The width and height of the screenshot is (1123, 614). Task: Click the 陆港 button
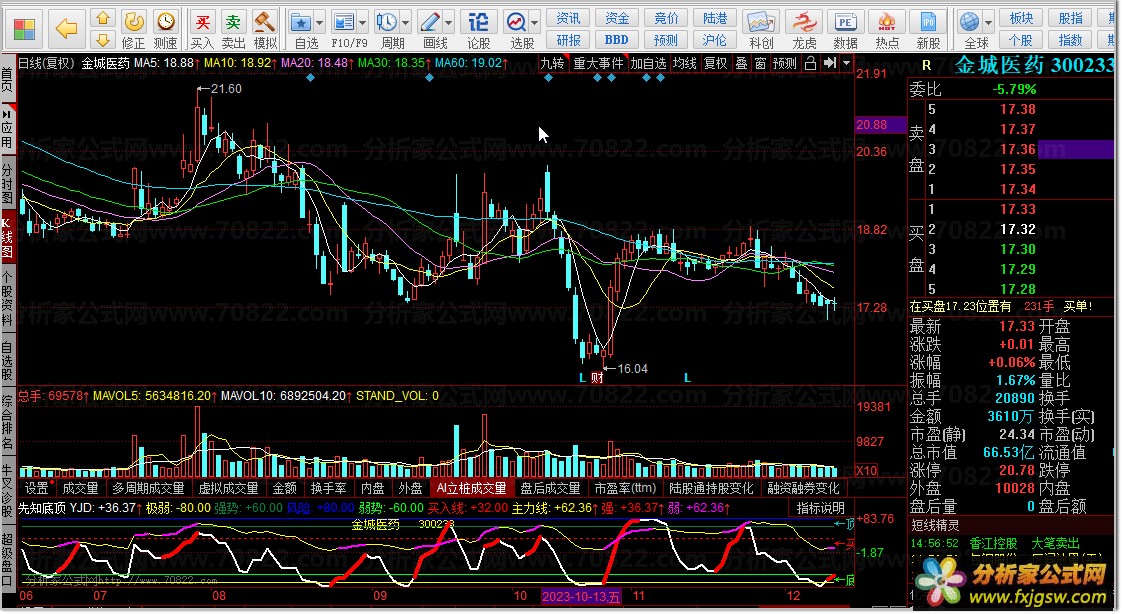[715, 19]
